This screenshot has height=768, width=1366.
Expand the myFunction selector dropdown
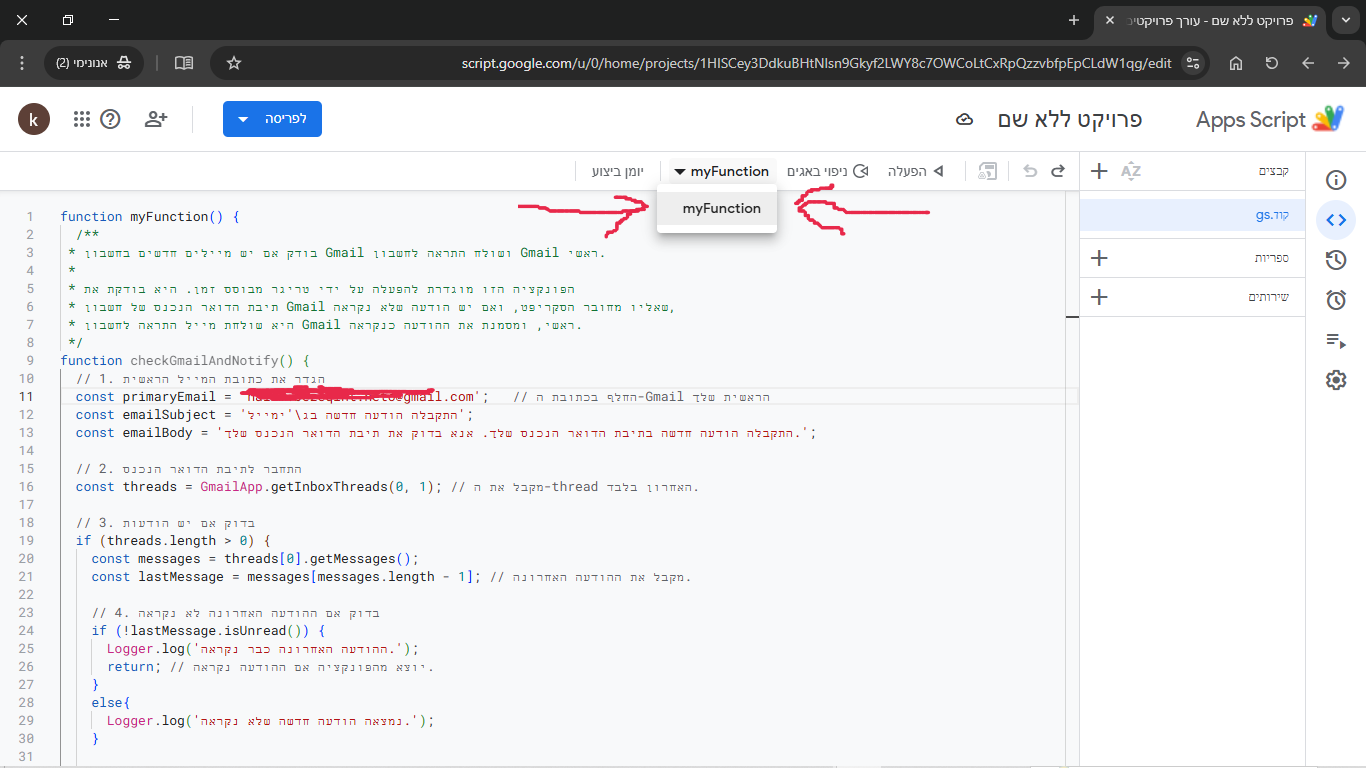point(721,171)
